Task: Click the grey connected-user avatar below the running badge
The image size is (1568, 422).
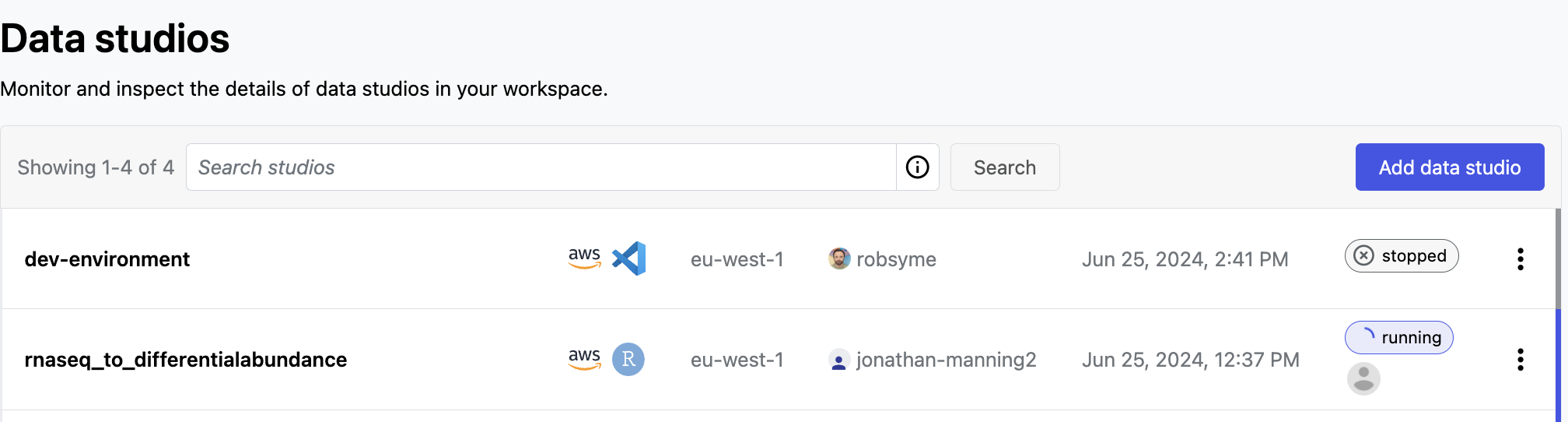Action: pos(1363,379)
